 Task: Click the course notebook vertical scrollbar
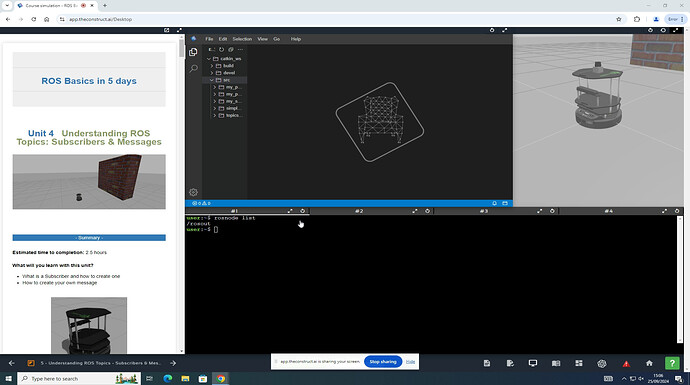pos(182,194)
